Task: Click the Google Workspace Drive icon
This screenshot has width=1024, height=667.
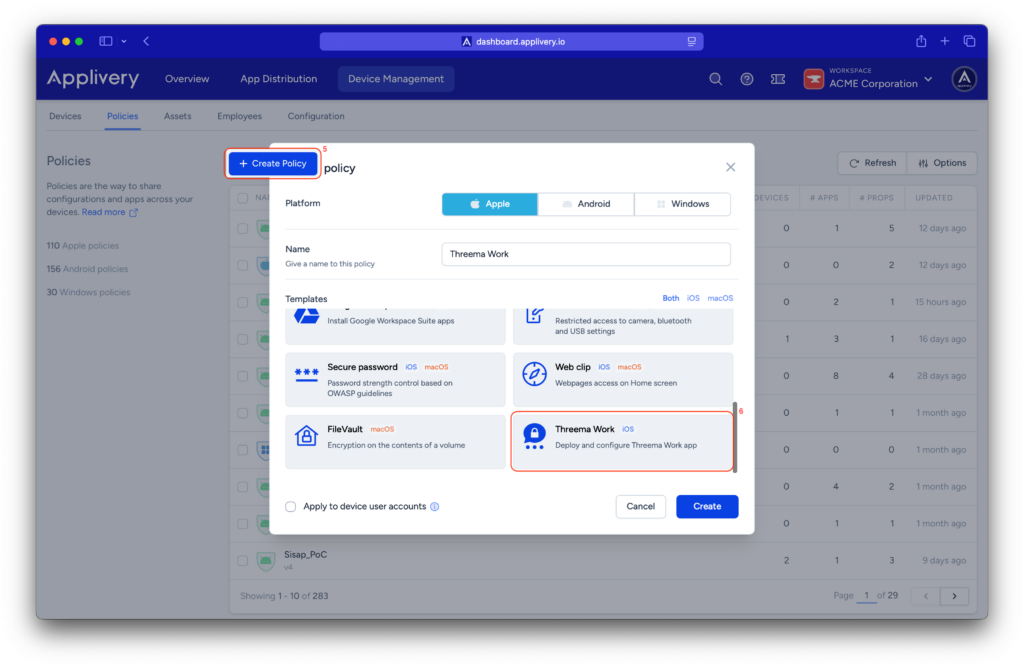Action: (306, 316)
